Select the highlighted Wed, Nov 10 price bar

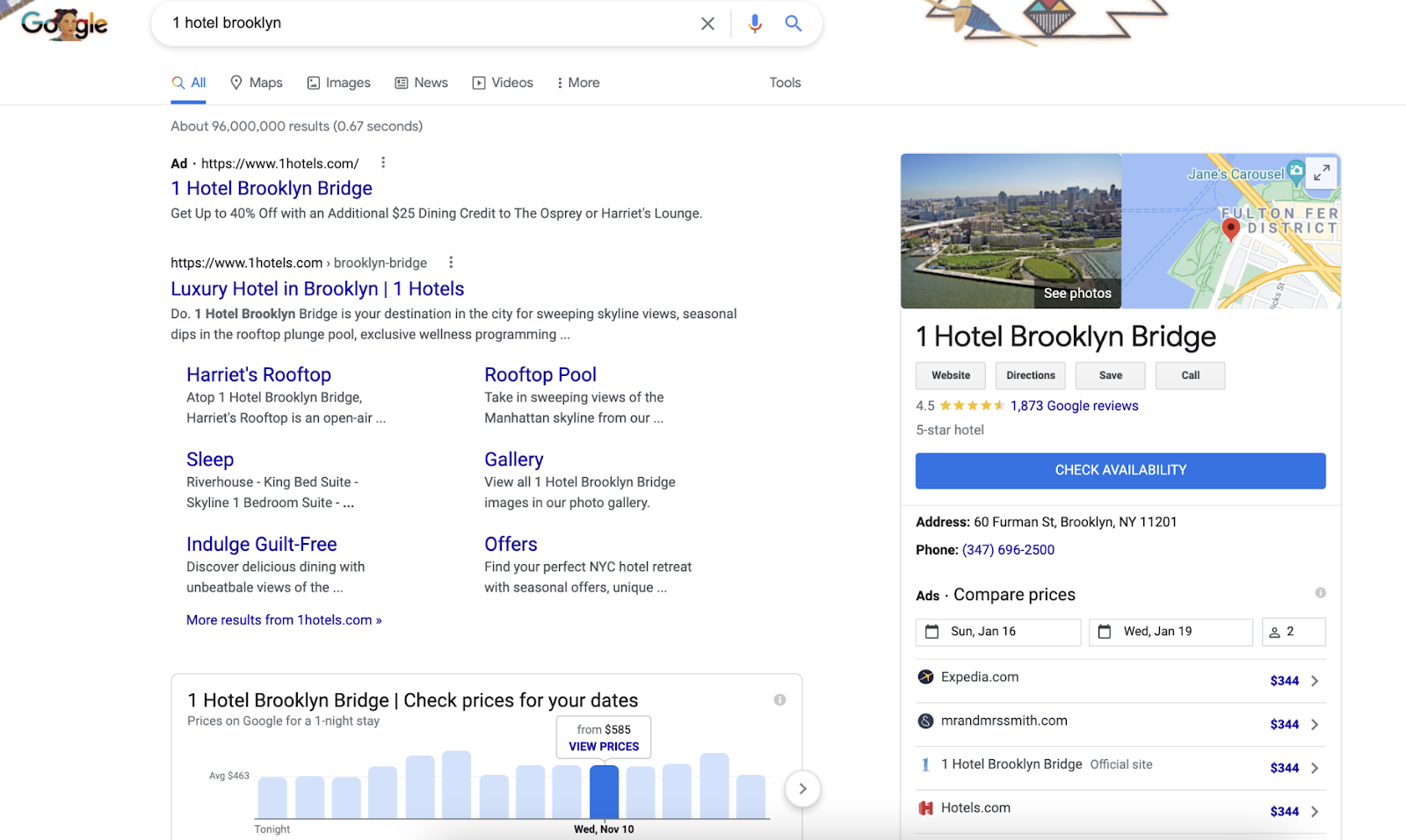(604, 792)
